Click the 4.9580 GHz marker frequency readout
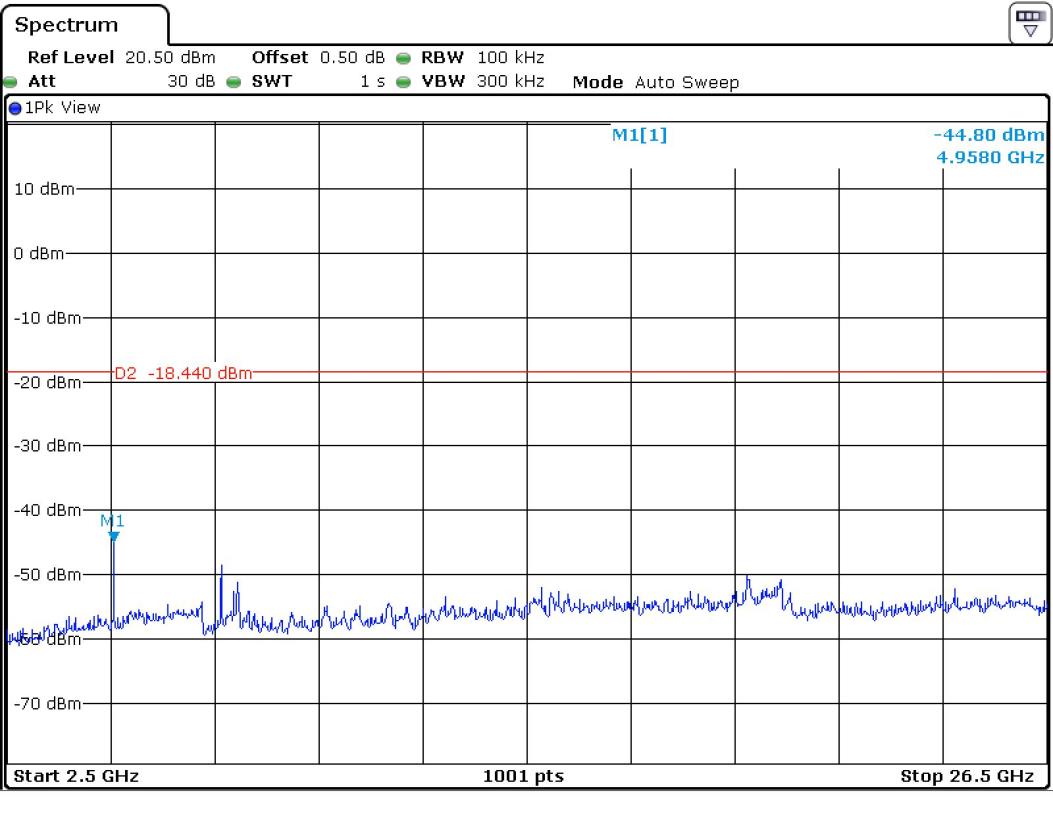This screenshot has height=820, width=1053. 991,157
